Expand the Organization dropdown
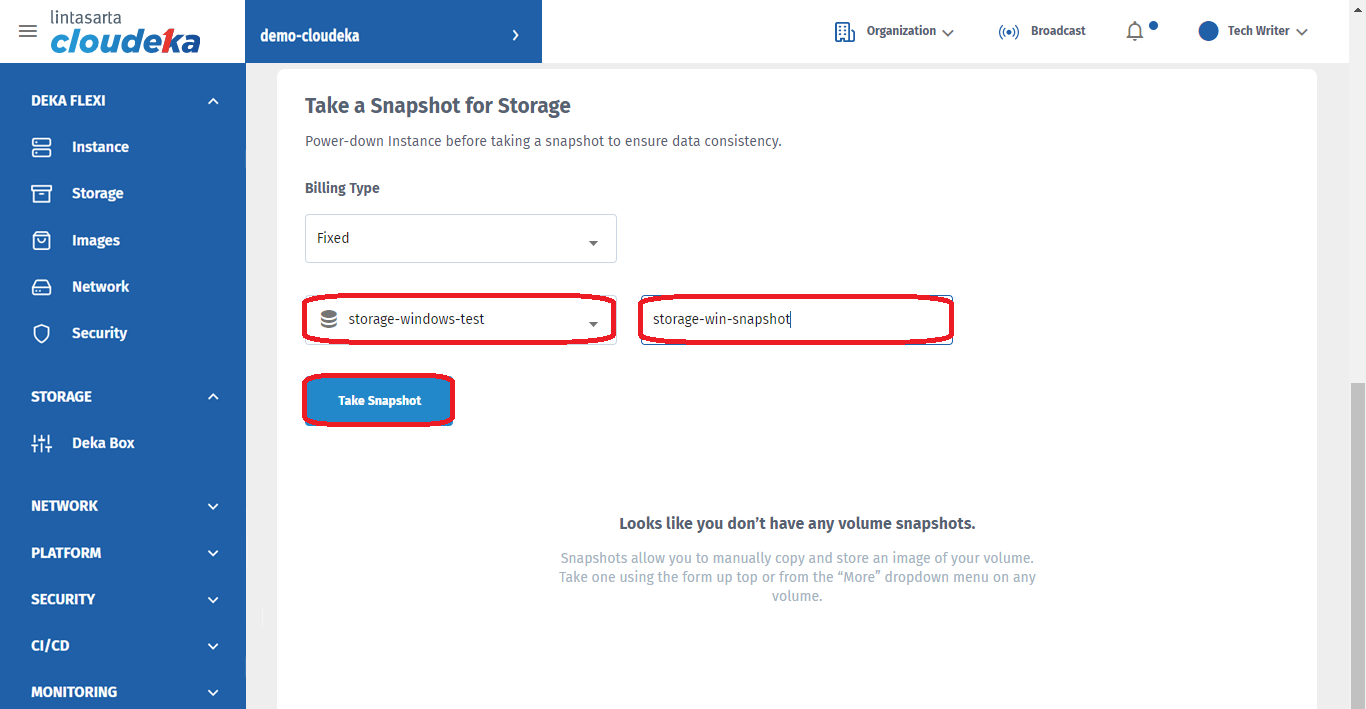The width and height of the screenshot is (1366, 709). (x=895, y=32)
